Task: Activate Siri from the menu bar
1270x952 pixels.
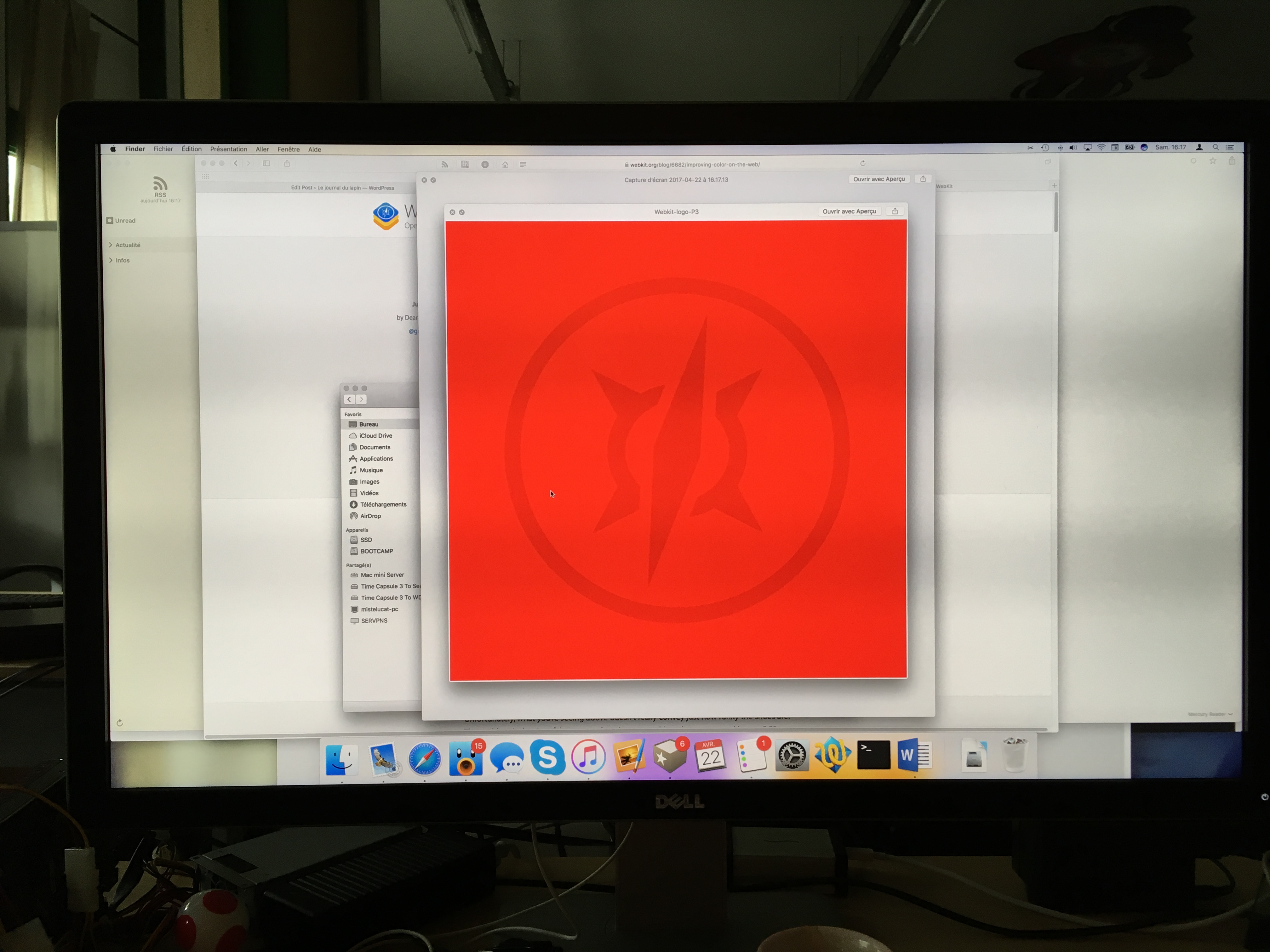Action: pos(1144,147)
